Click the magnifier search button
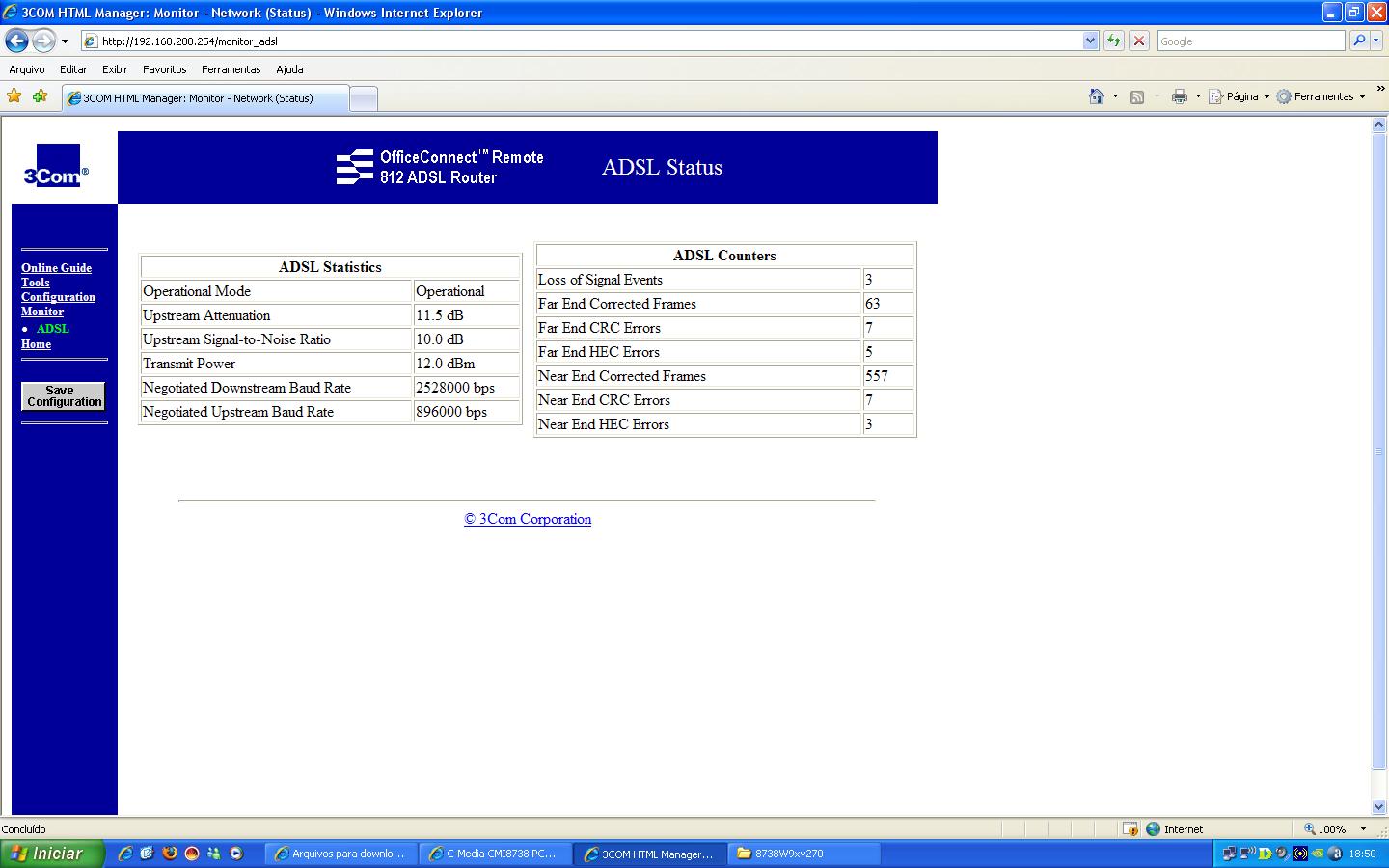Image resolution: width=1389 pixels, height=868 pixels. (x=1359, y=41)
